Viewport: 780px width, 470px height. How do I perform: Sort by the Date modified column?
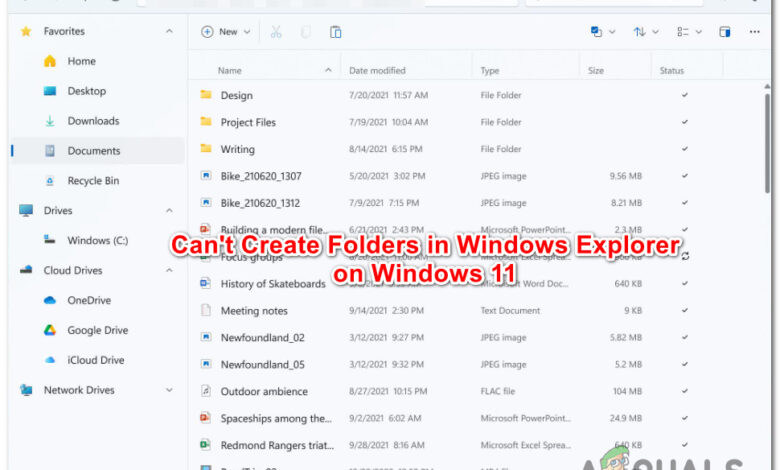point(377,71)
